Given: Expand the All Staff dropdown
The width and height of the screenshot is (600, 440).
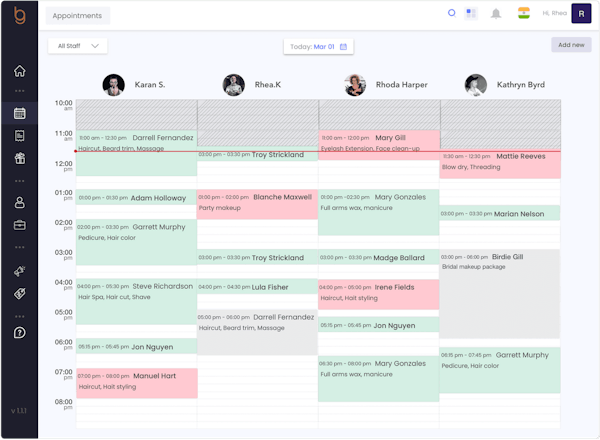Looking at the screenshot, I should (x=78, y=46).
